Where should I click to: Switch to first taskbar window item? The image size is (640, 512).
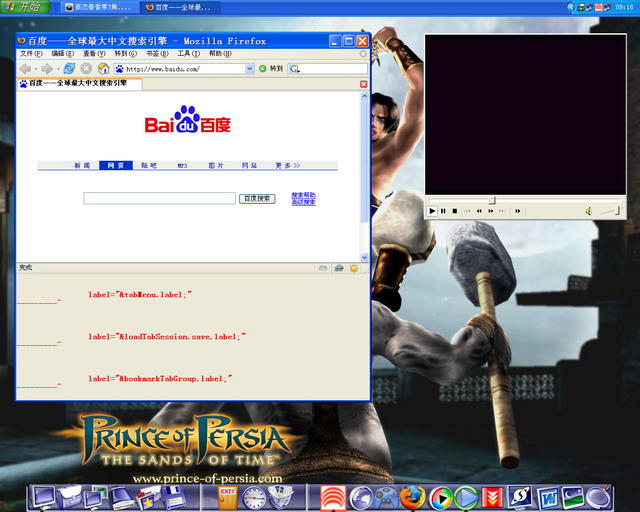click(x=100, y=7)
